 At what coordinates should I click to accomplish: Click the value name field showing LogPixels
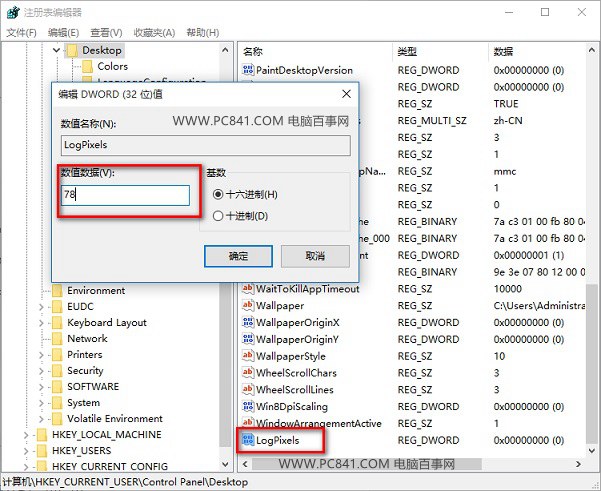coord(205,145)
